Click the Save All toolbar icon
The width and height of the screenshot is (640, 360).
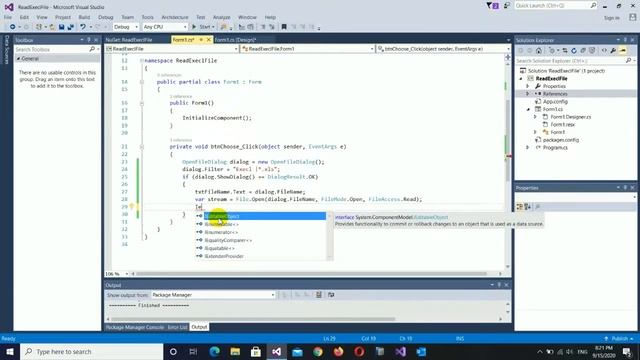[x=71, y=27]
